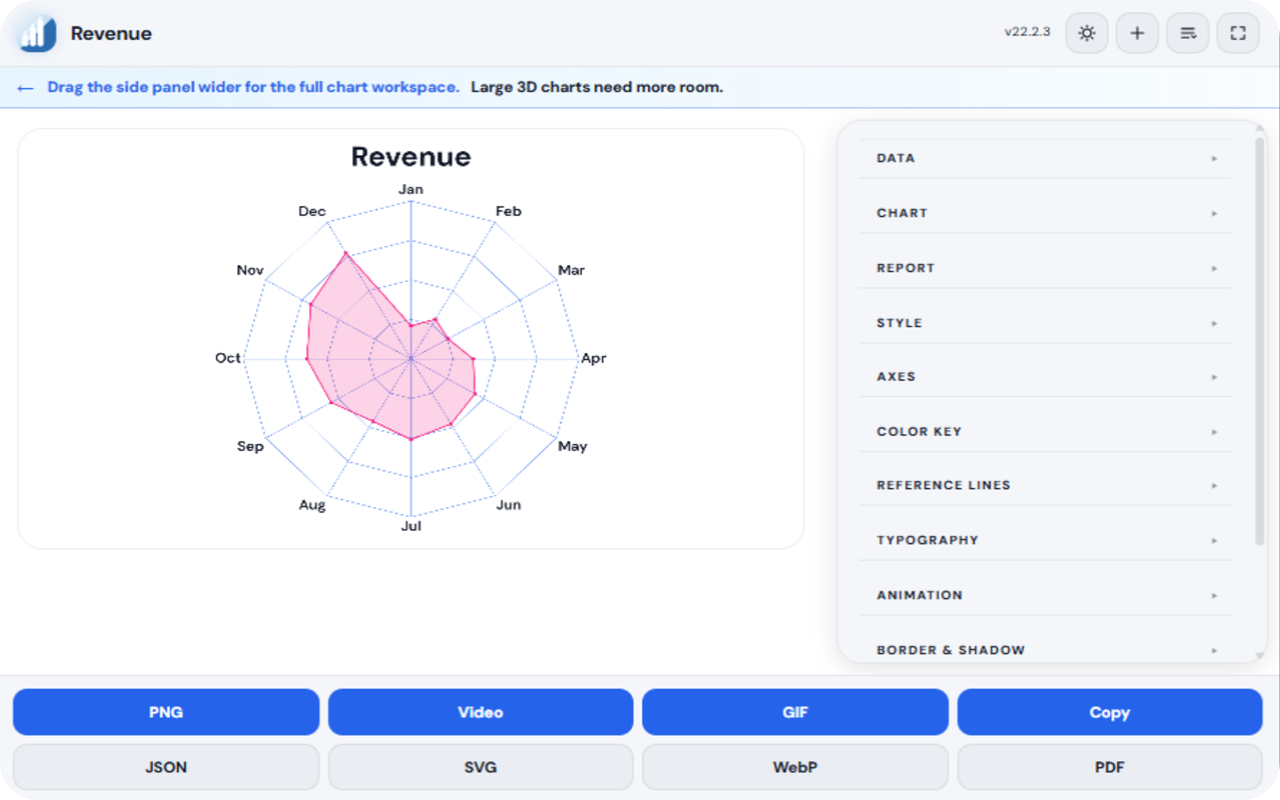Image resolution: width=1280 pixels, height=800 pixels.
Task: Export chart data as JSON
Action: (x=166, y=767)
